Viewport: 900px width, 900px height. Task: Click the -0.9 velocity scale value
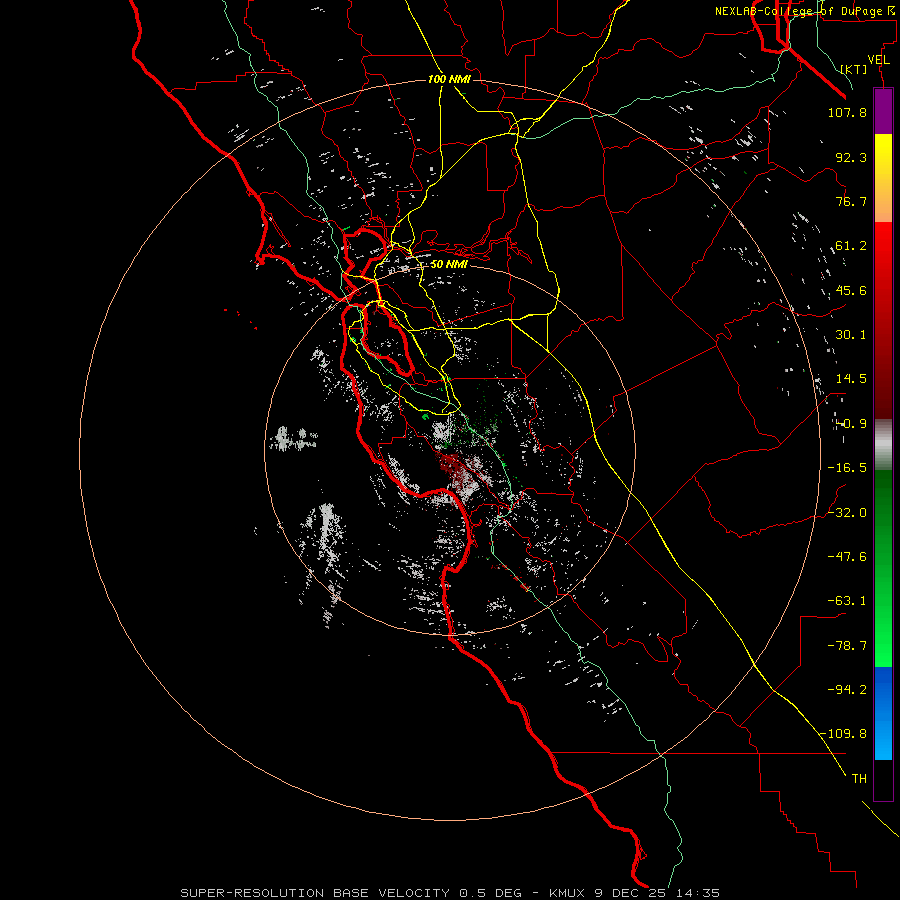(851, 424)
